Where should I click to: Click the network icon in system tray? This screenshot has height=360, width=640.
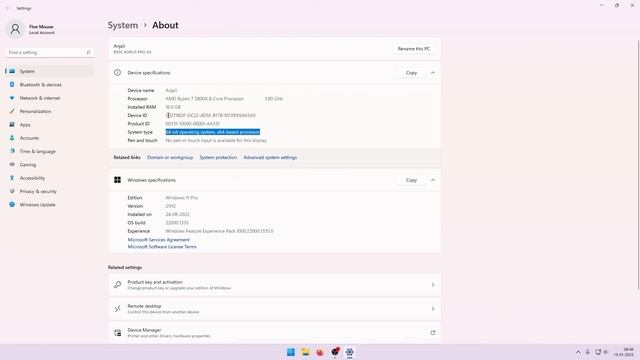tap(598, 352)
